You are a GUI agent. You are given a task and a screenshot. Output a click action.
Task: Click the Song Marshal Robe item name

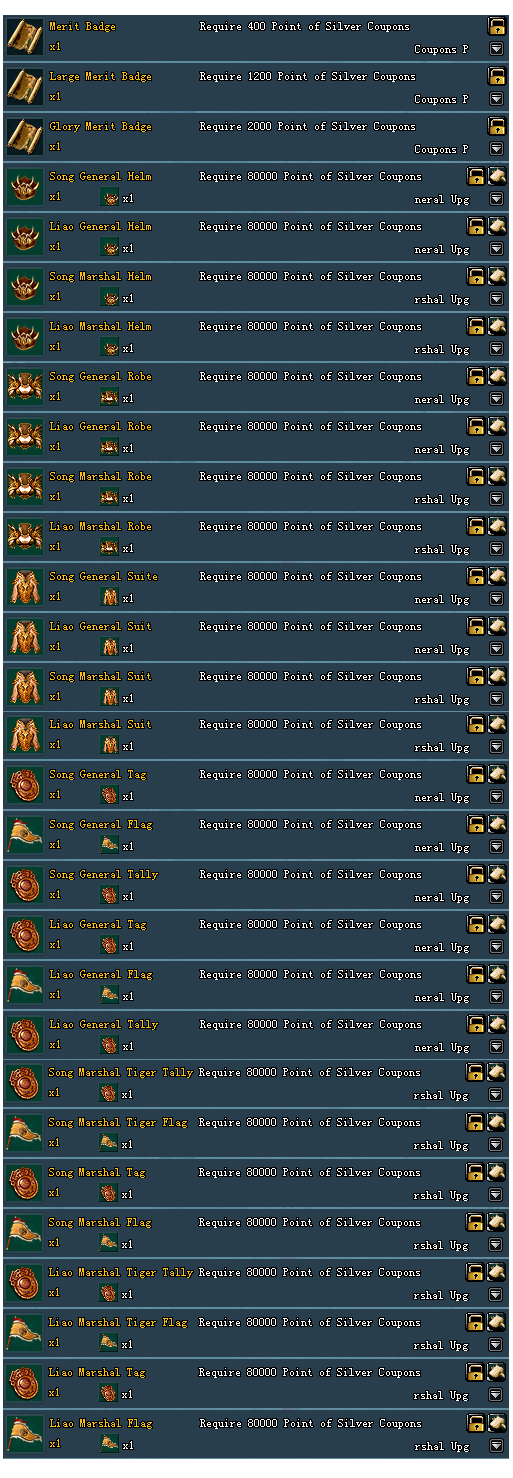pyautogui.click(x=101, y=476)
